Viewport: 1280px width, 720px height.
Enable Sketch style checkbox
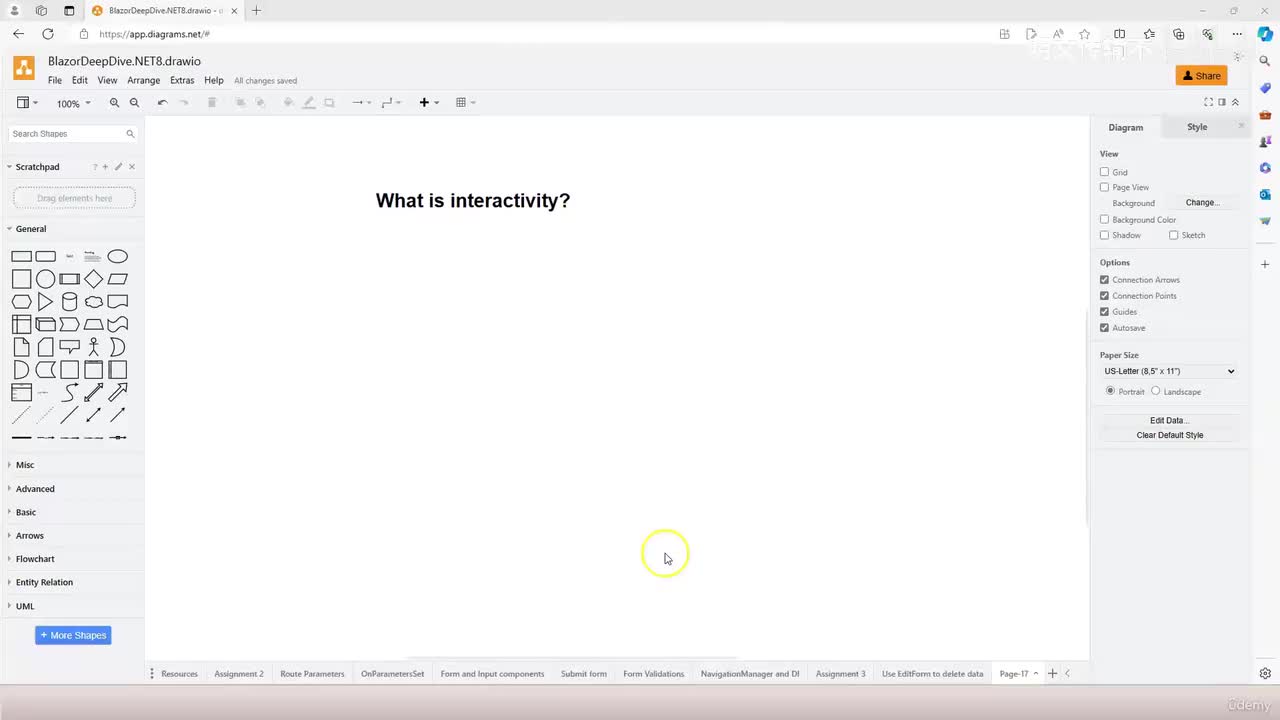click(x=1174, y=235)
